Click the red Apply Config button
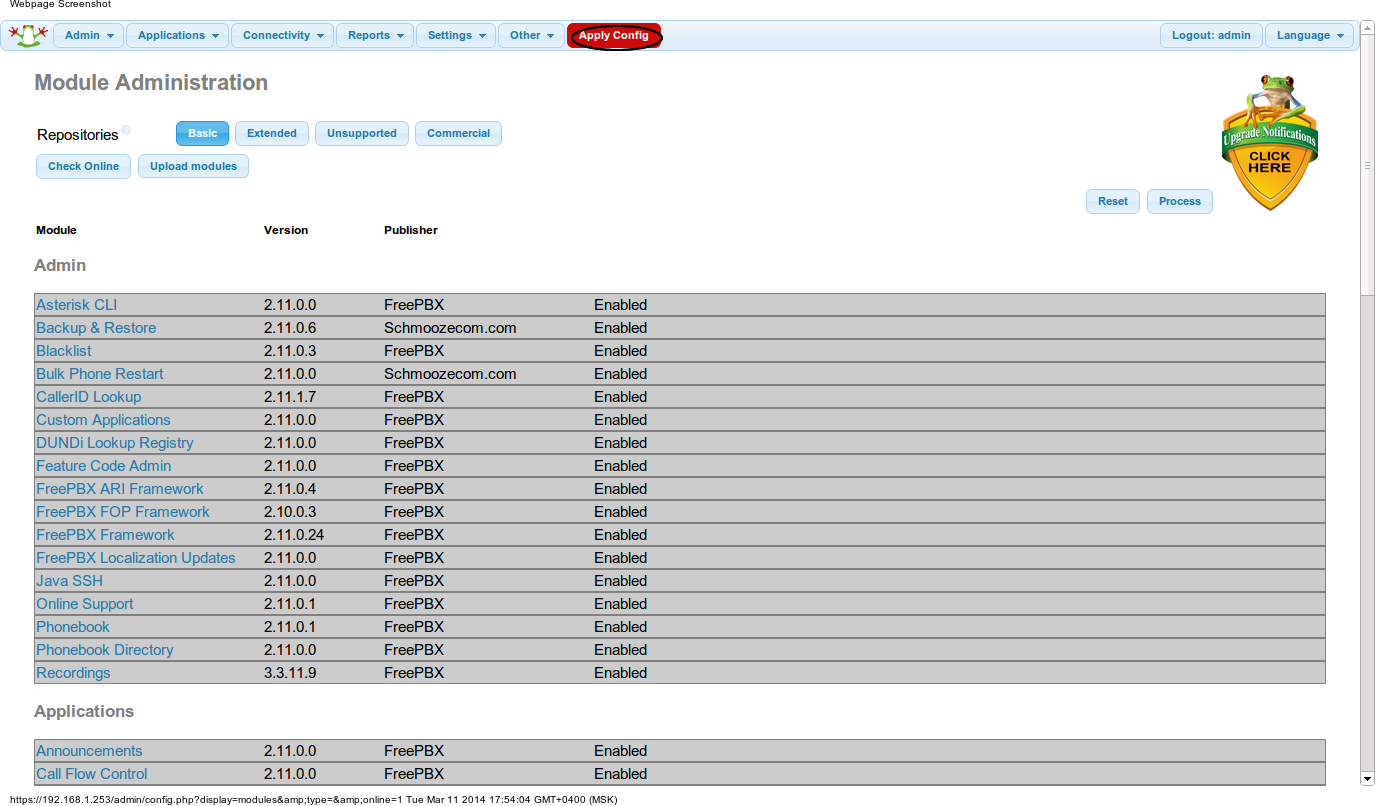Image resolution: width=1375 pixels, height=806 pixels. click(614, 35)
